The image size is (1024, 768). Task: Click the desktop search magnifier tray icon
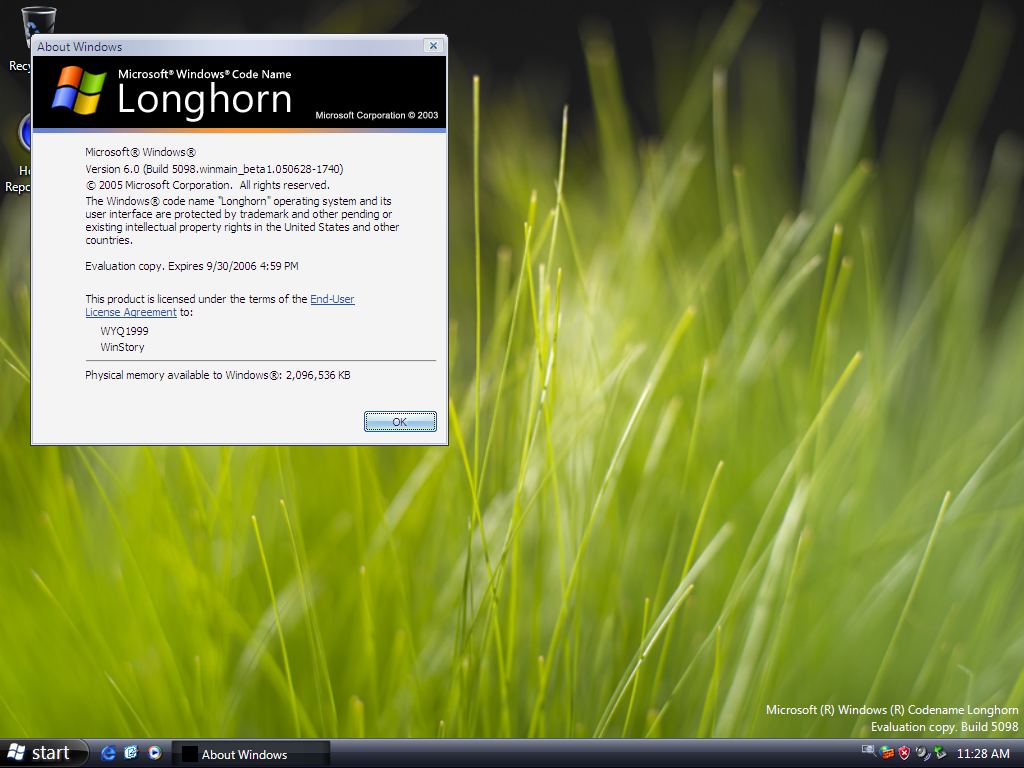pyautogui.click(x=868, y=751)
